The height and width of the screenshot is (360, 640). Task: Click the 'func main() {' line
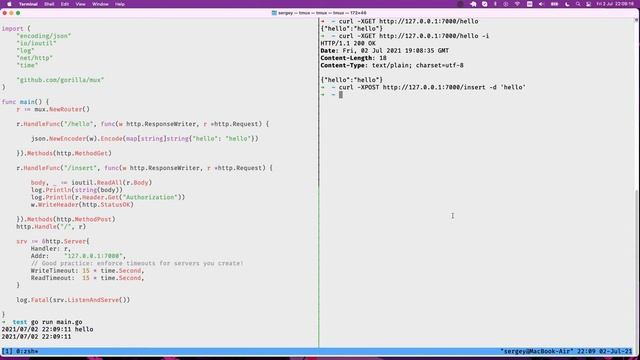tap(25, 102)
